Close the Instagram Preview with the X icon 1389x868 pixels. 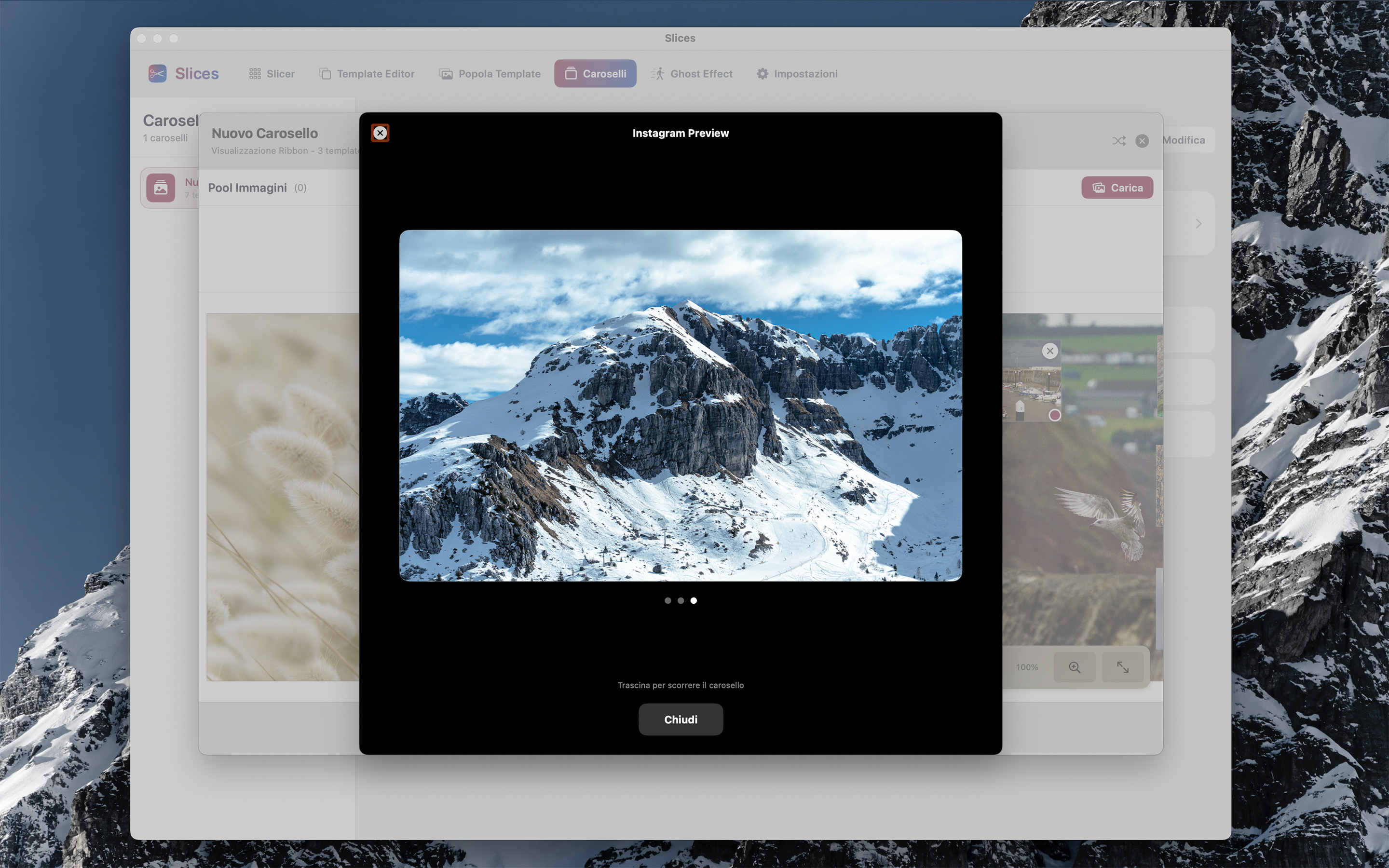(380, 133)
